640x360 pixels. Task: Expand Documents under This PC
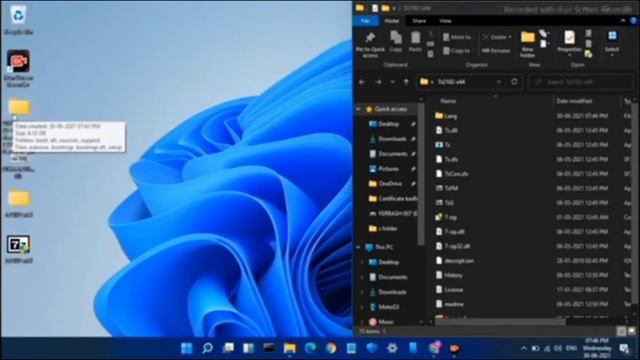[362, 277]
